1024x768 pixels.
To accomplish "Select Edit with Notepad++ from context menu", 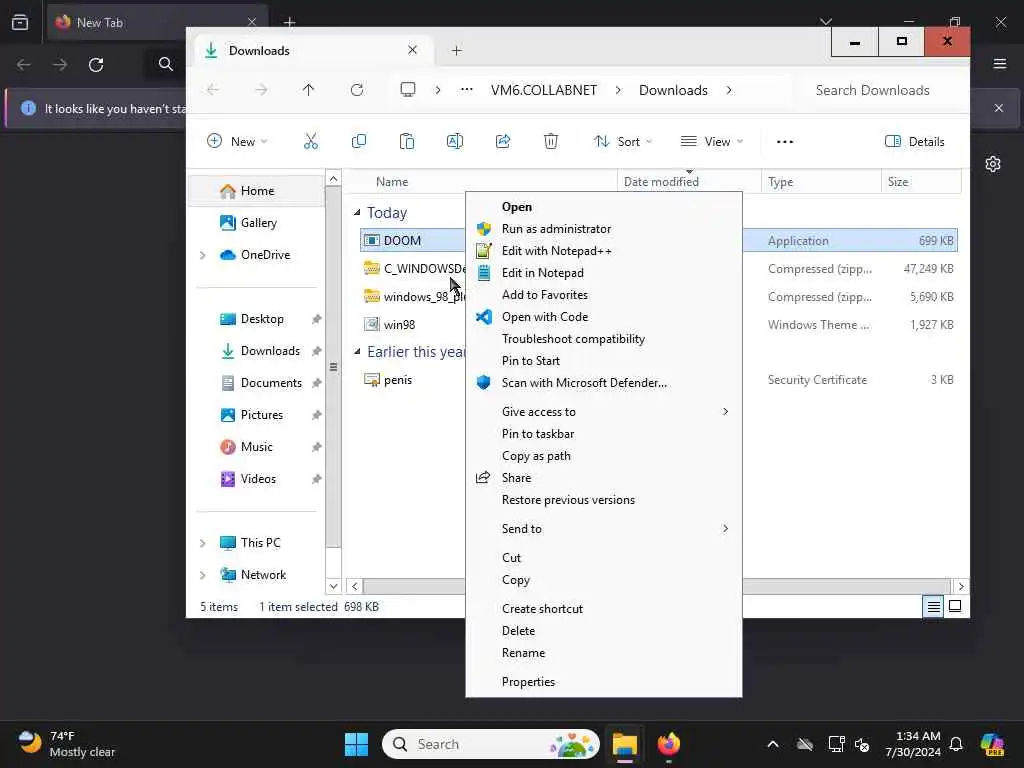I will point(603,251).
